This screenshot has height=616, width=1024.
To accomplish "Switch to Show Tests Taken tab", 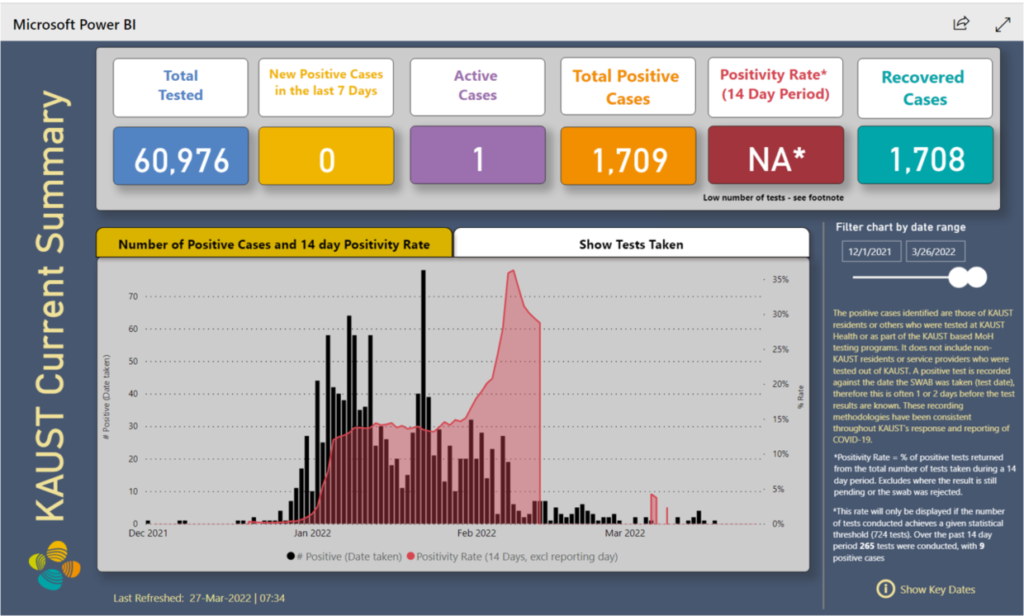I will [631, 243].
